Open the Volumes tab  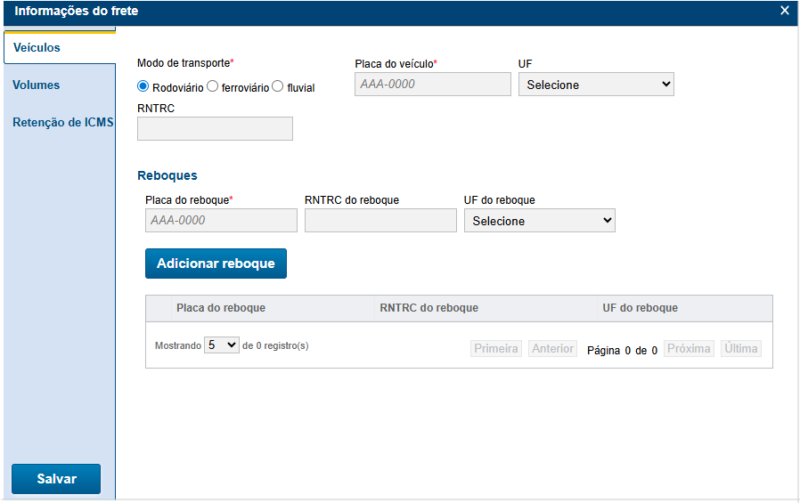(58, 85)
